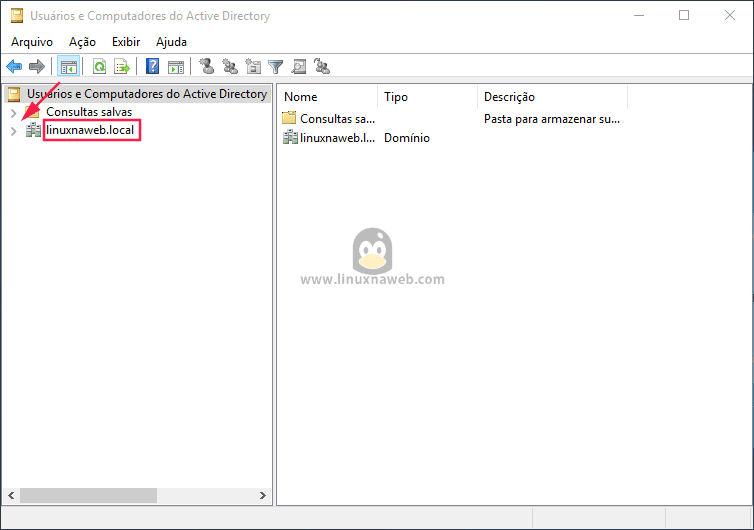Viewport: 754px width, 530px height.
Task: Toggle the show/hide console tree button
Action: pyautogui.click(x=68, y=67)
